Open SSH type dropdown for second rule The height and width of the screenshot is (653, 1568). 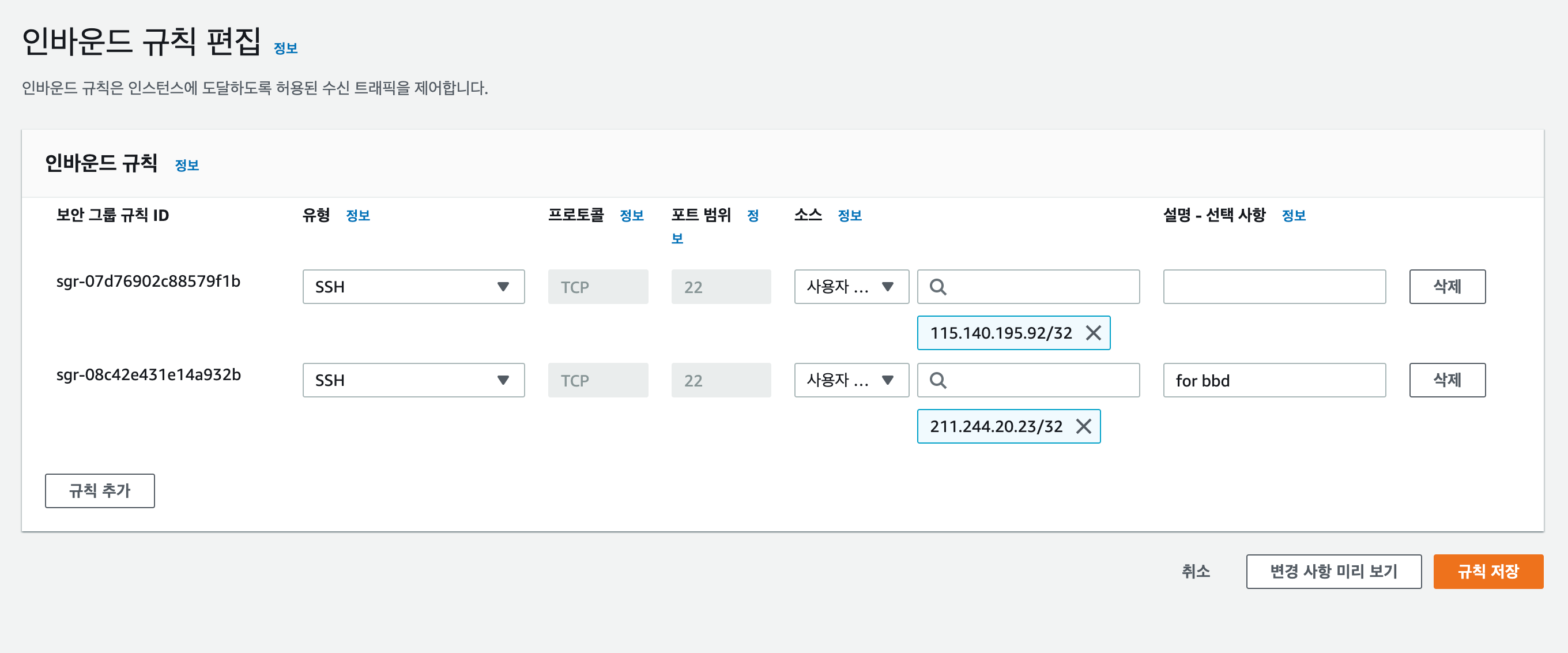tap(413, 380)
